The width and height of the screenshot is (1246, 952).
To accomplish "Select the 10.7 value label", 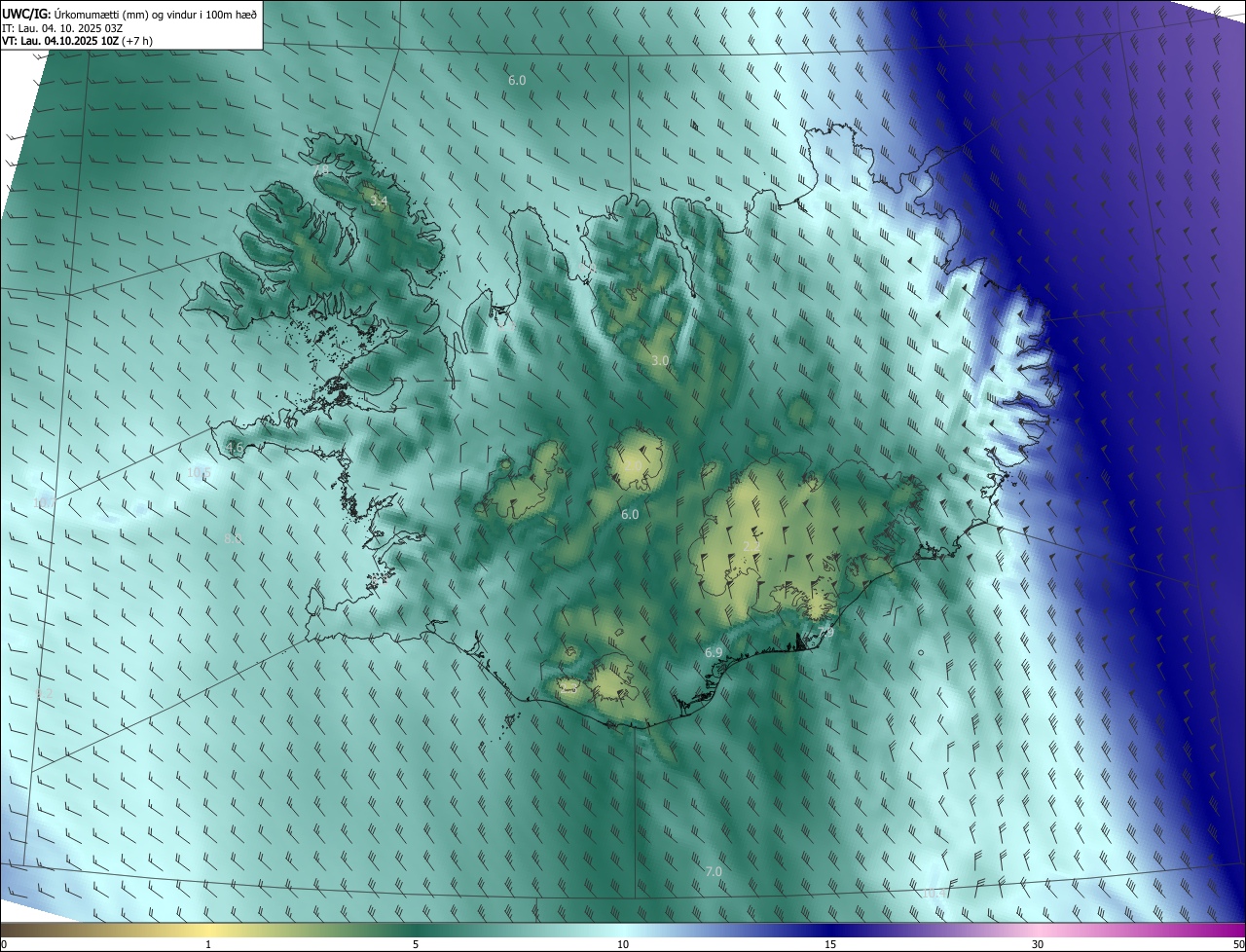I will [x=45, y=503].
